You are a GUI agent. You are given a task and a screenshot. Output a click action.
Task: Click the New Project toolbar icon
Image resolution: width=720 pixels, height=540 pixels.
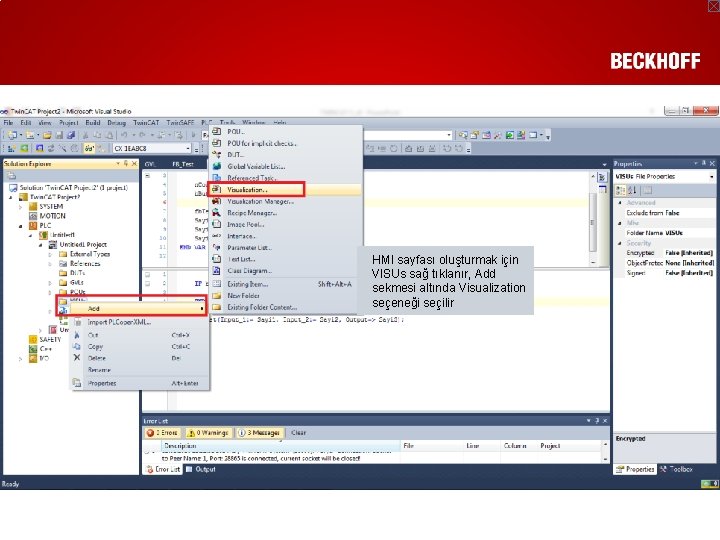12,135
